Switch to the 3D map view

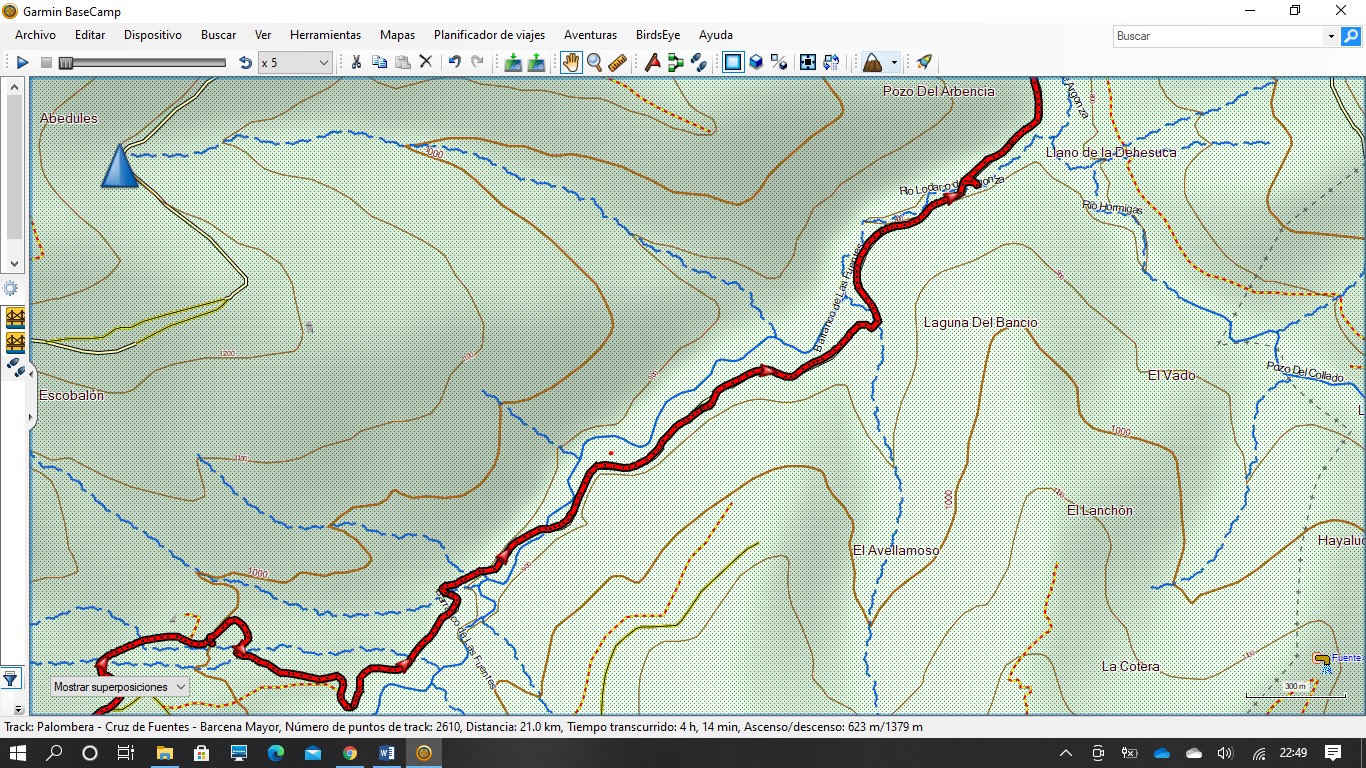coord(756,62)
